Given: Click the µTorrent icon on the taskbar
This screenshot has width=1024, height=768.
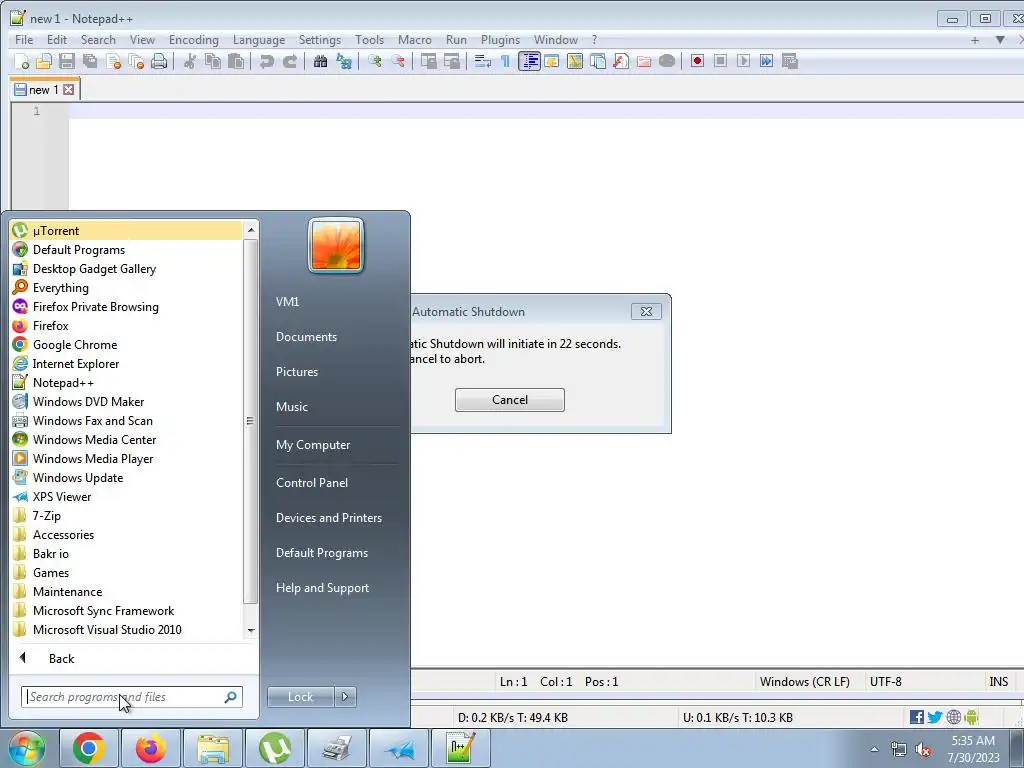Looking at the screenshot, I should click(274, 748).
